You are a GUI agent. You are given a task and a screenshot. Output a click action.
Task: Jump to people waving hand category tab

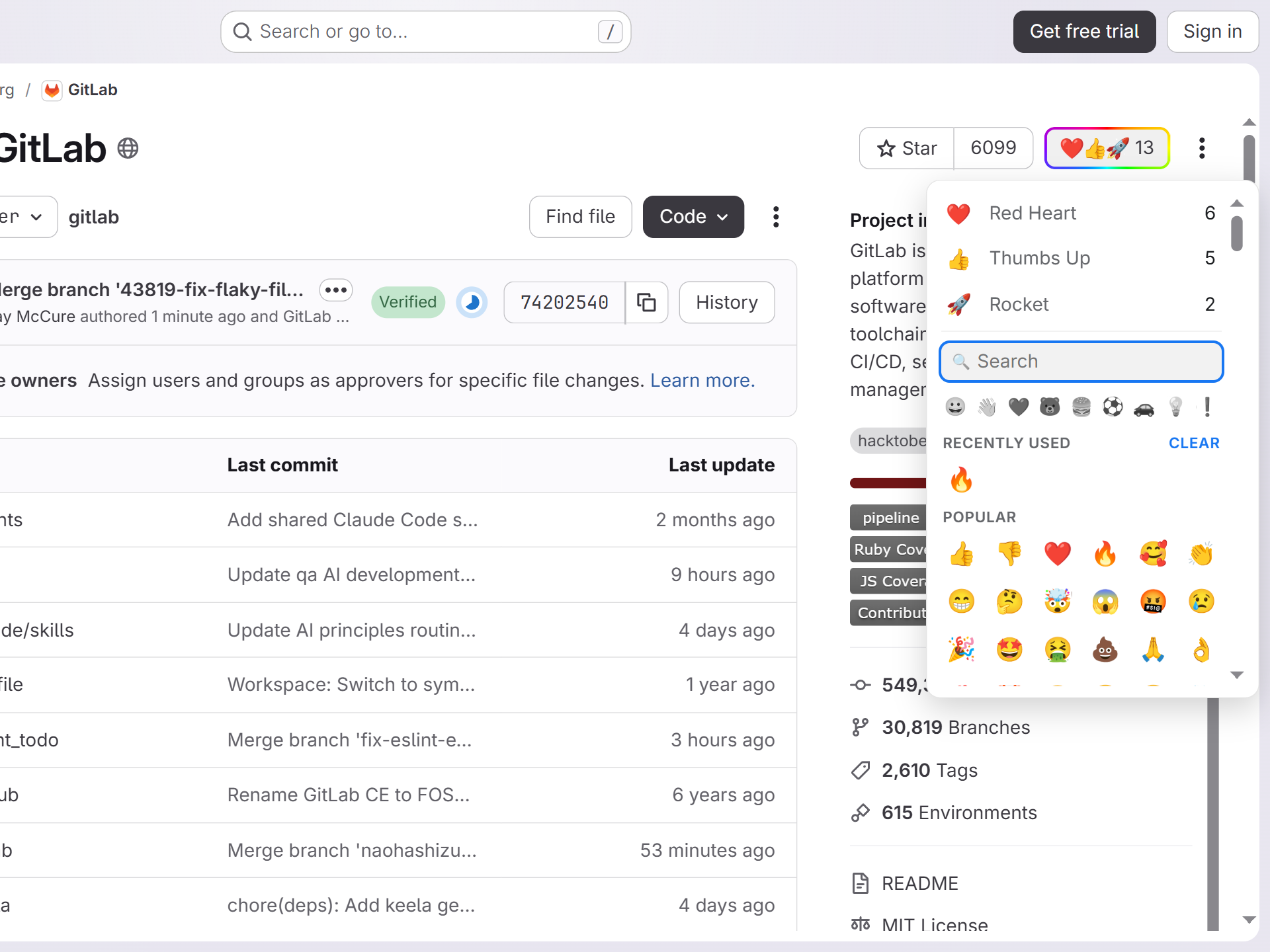(x=986, y=407)
